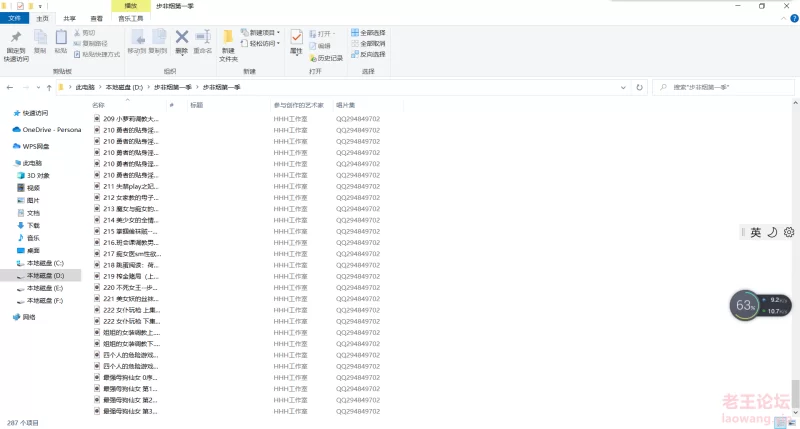Open the Open (打开) dropdown in ribbon
Image resolution: width=800 pixels, height=429 pixels.
(322, 34)
